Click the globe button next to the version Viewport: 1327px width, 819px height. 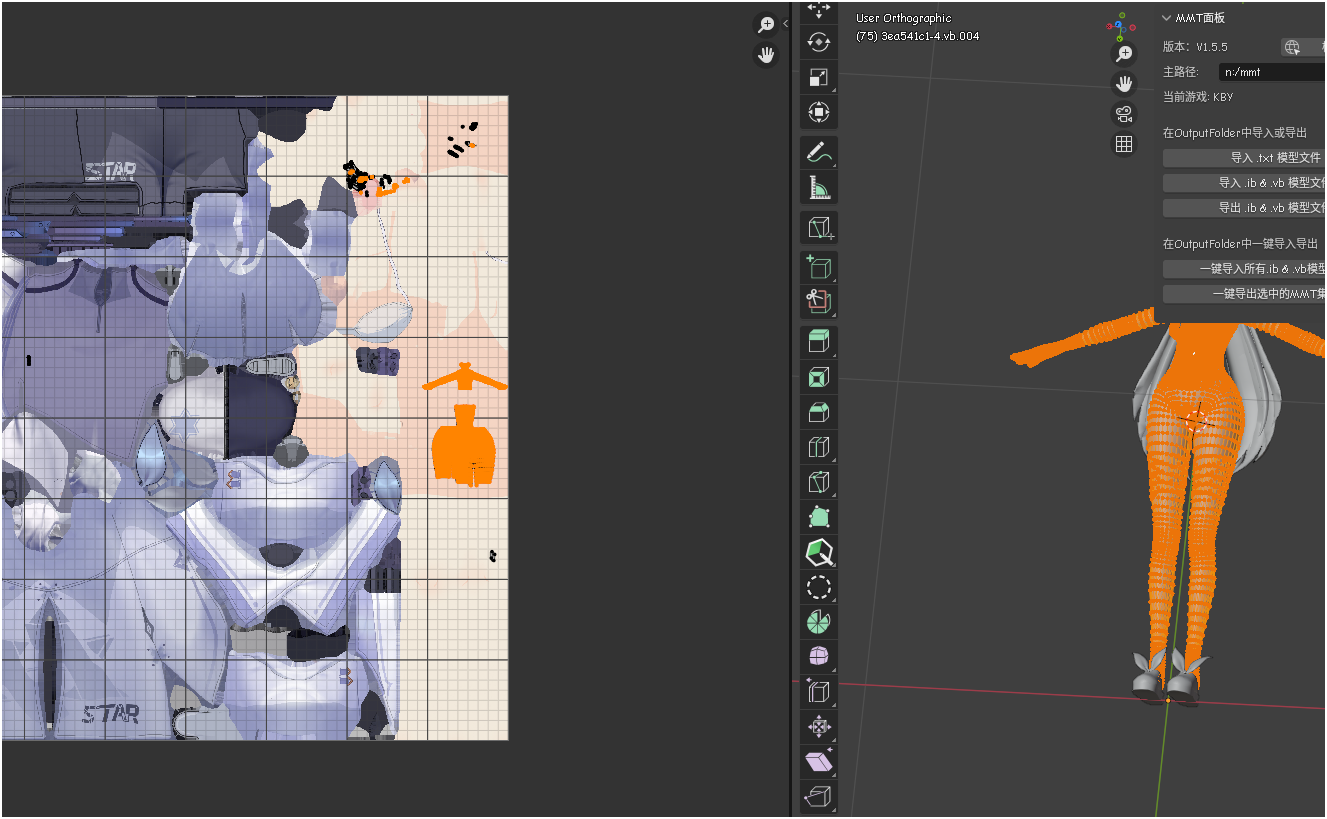coord(1292,47)
